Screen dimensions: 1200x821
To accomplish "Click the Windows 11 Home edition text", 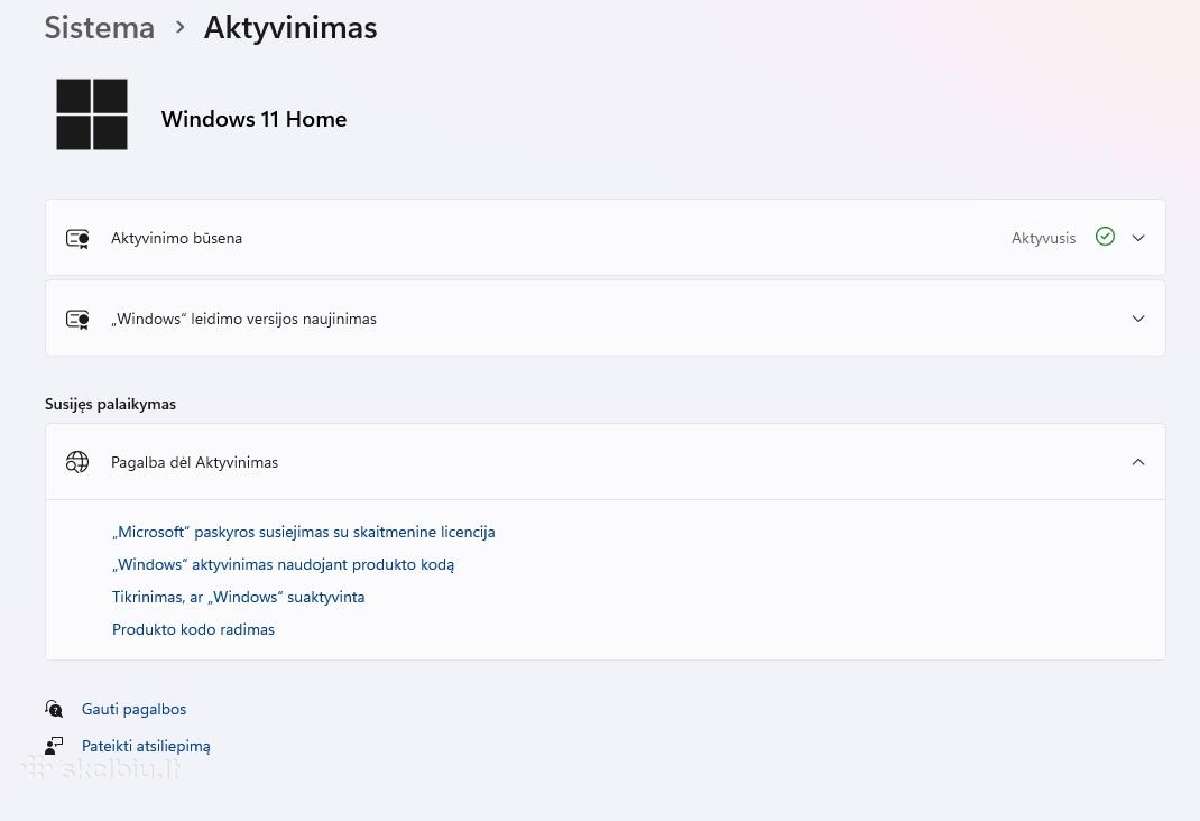I will (254, 119).
